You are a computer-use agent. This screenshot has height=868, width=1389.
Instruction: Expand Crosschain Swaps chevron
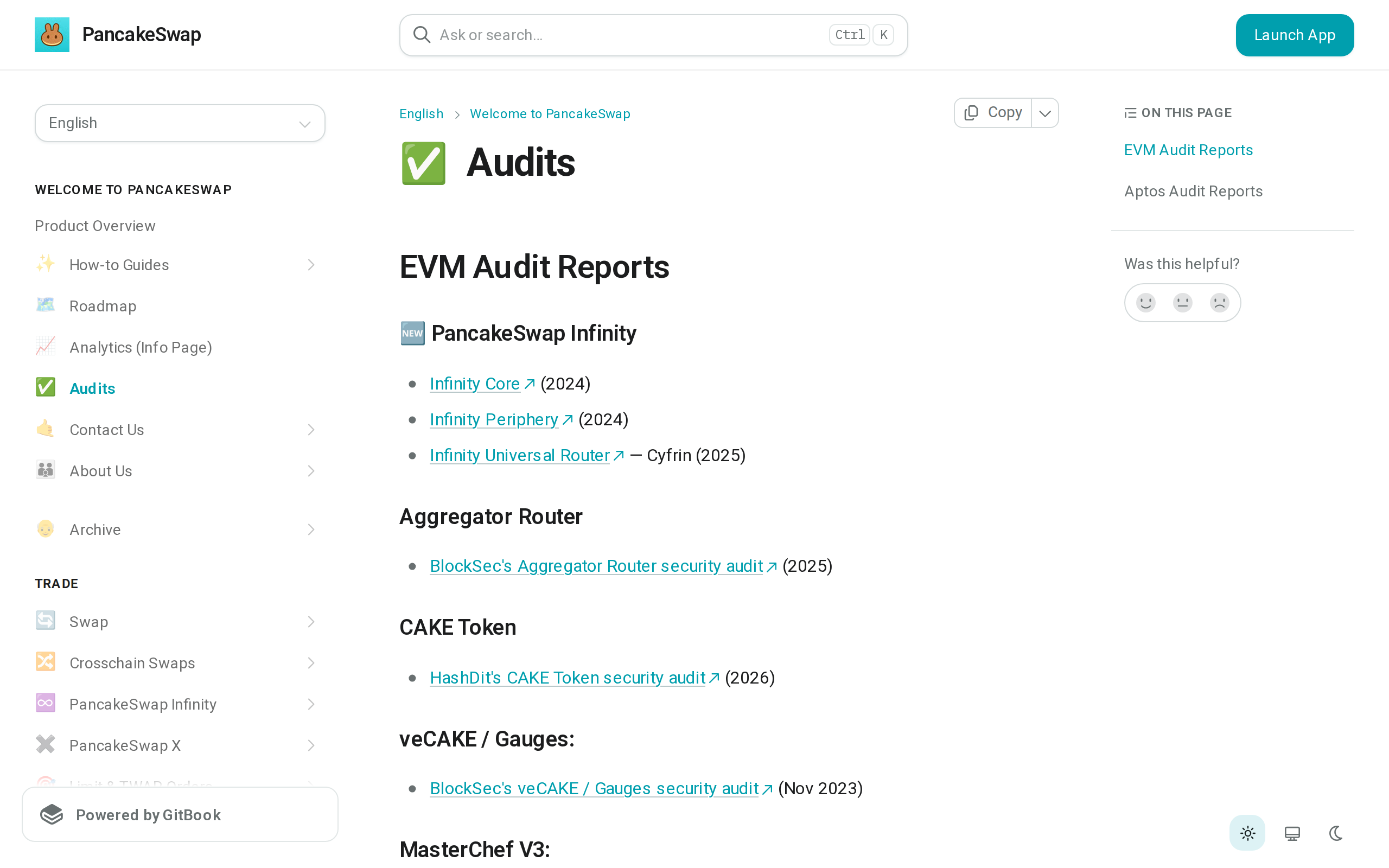pos(311,663)
